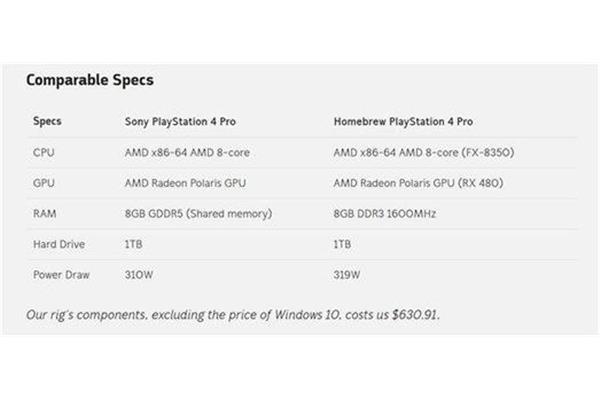Click the 8GB DDR3 1600MHz cell
600x400 pixels.
pyautogui.click(x=385, y=214)
